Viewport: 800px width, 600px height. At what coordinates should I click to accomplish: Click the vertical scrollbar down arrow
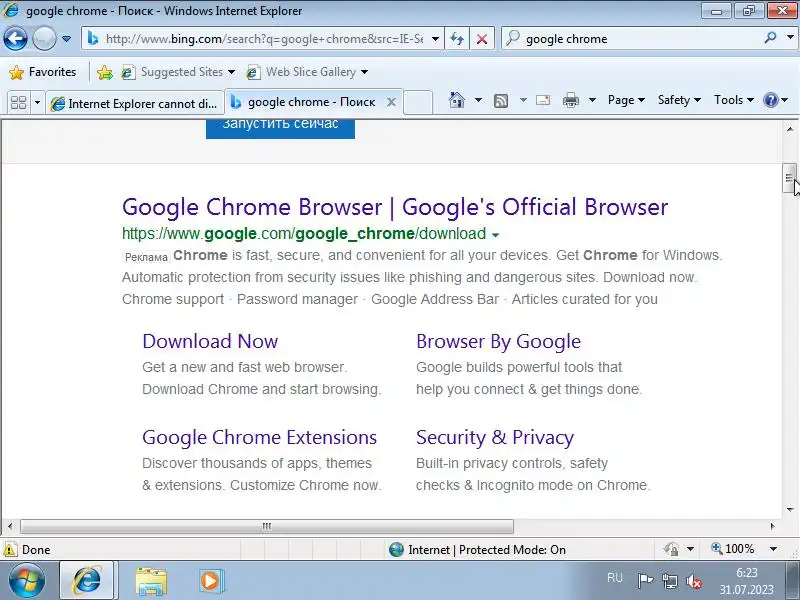(x=790, y=509)
